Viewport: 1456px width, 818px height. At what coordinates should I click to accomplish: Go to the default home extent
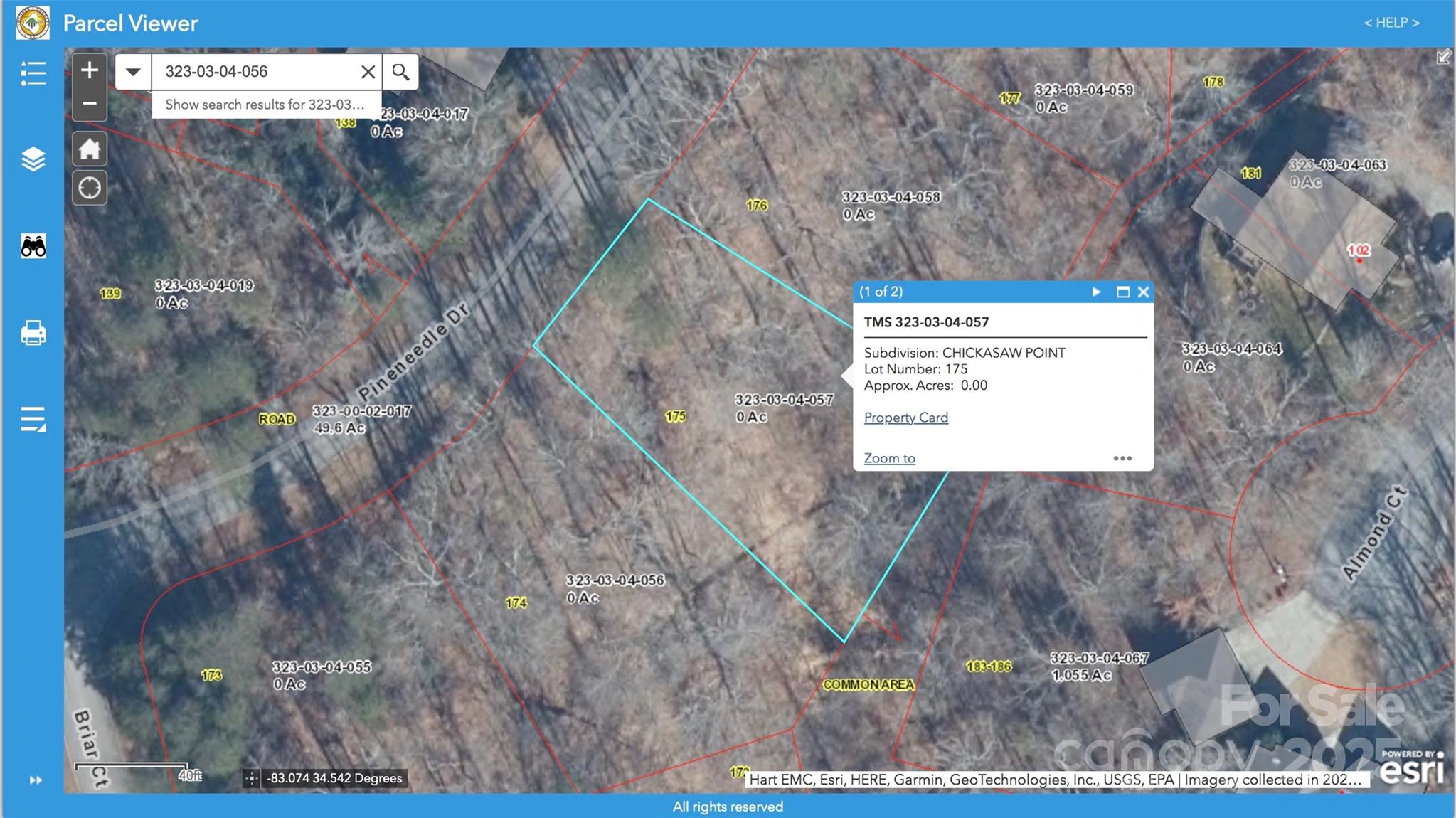(x=90, y=149)
